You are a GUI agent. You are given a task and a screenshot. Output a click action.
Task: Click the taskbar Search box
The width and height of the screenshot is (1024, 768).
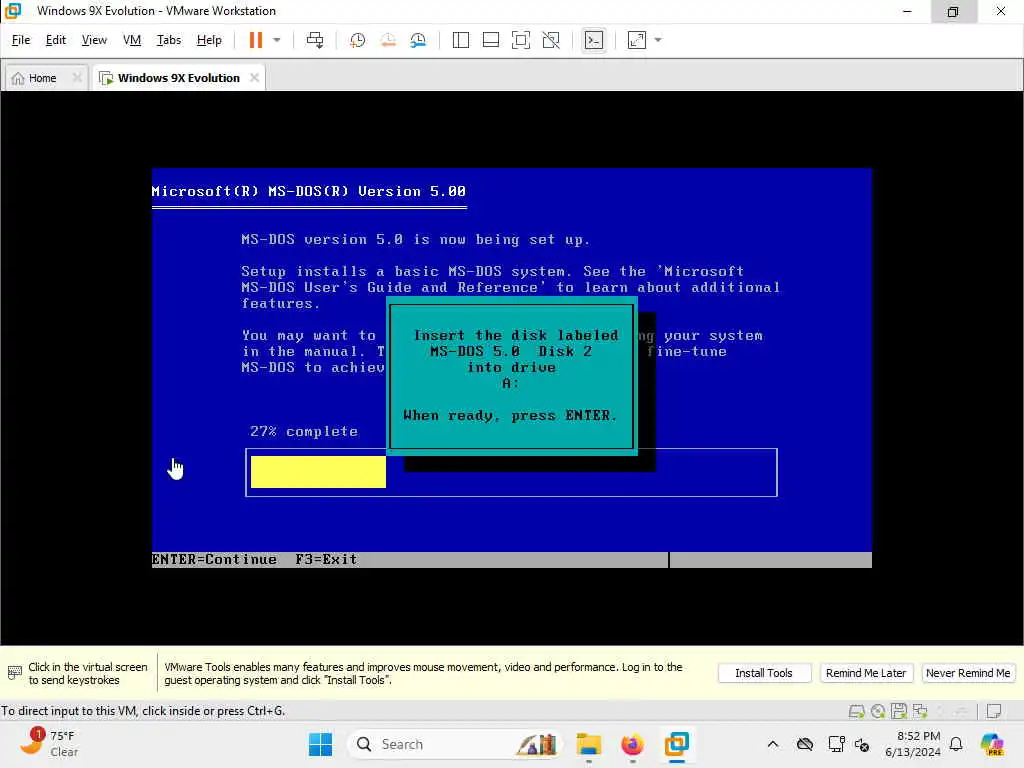coord(457,744)
